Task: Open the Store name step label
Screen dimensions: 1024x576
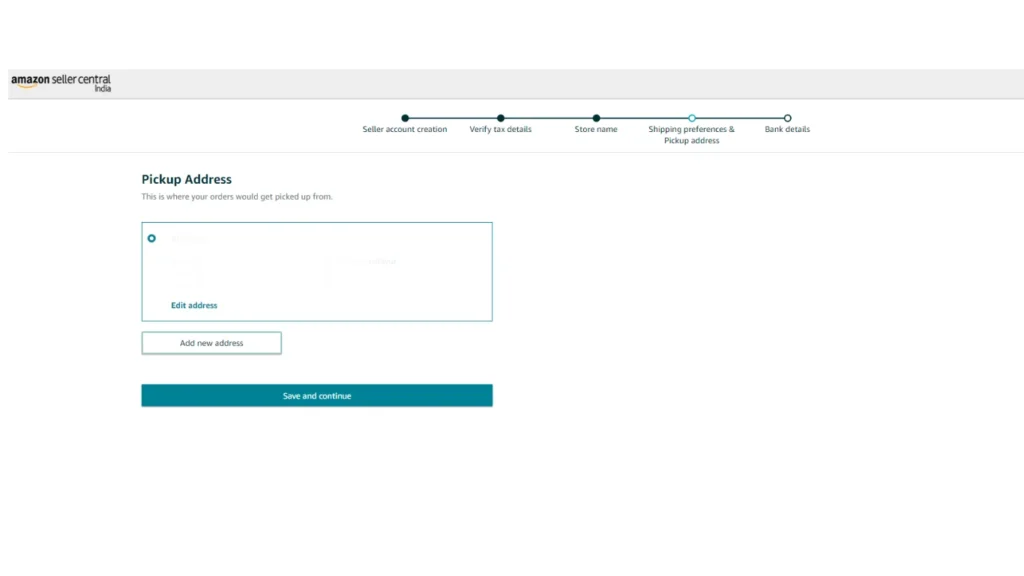Action: pyautogui.click(x=596, y=130)
